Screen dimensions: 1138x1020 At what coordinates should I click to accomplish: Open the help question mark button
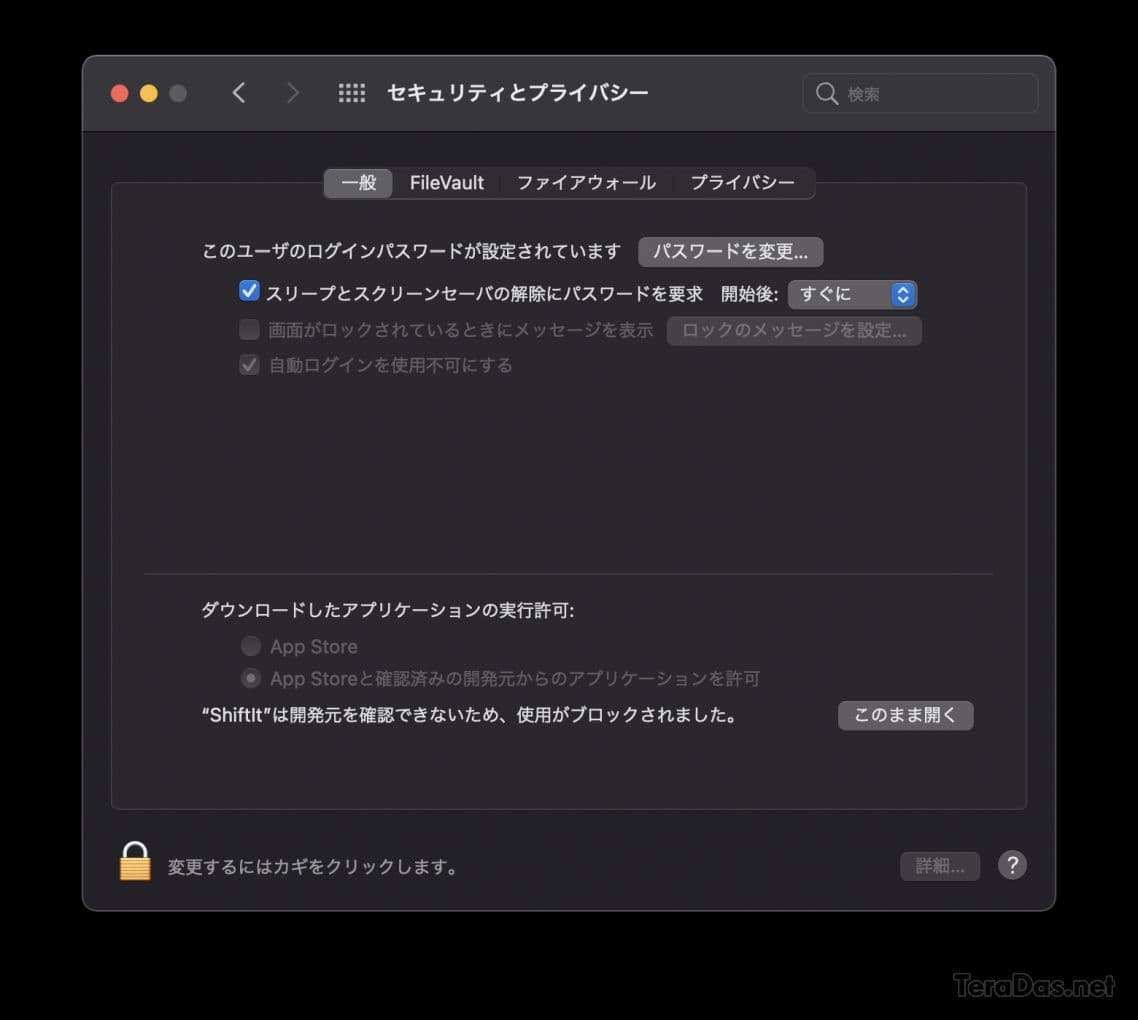(1012, 865)
